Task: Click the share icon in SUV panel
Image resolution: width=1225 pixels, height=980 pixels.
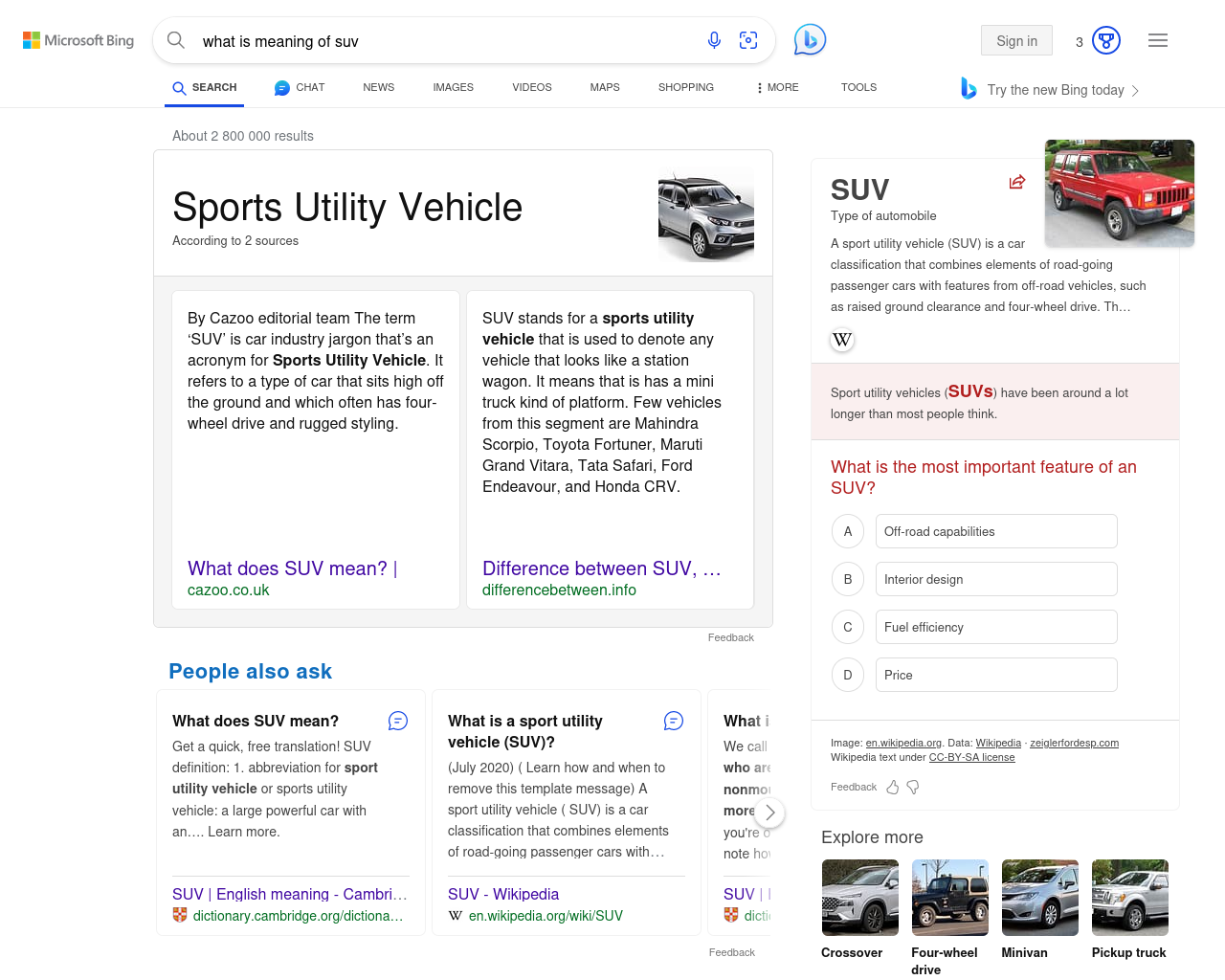Action: click(x=1017, y=182)
